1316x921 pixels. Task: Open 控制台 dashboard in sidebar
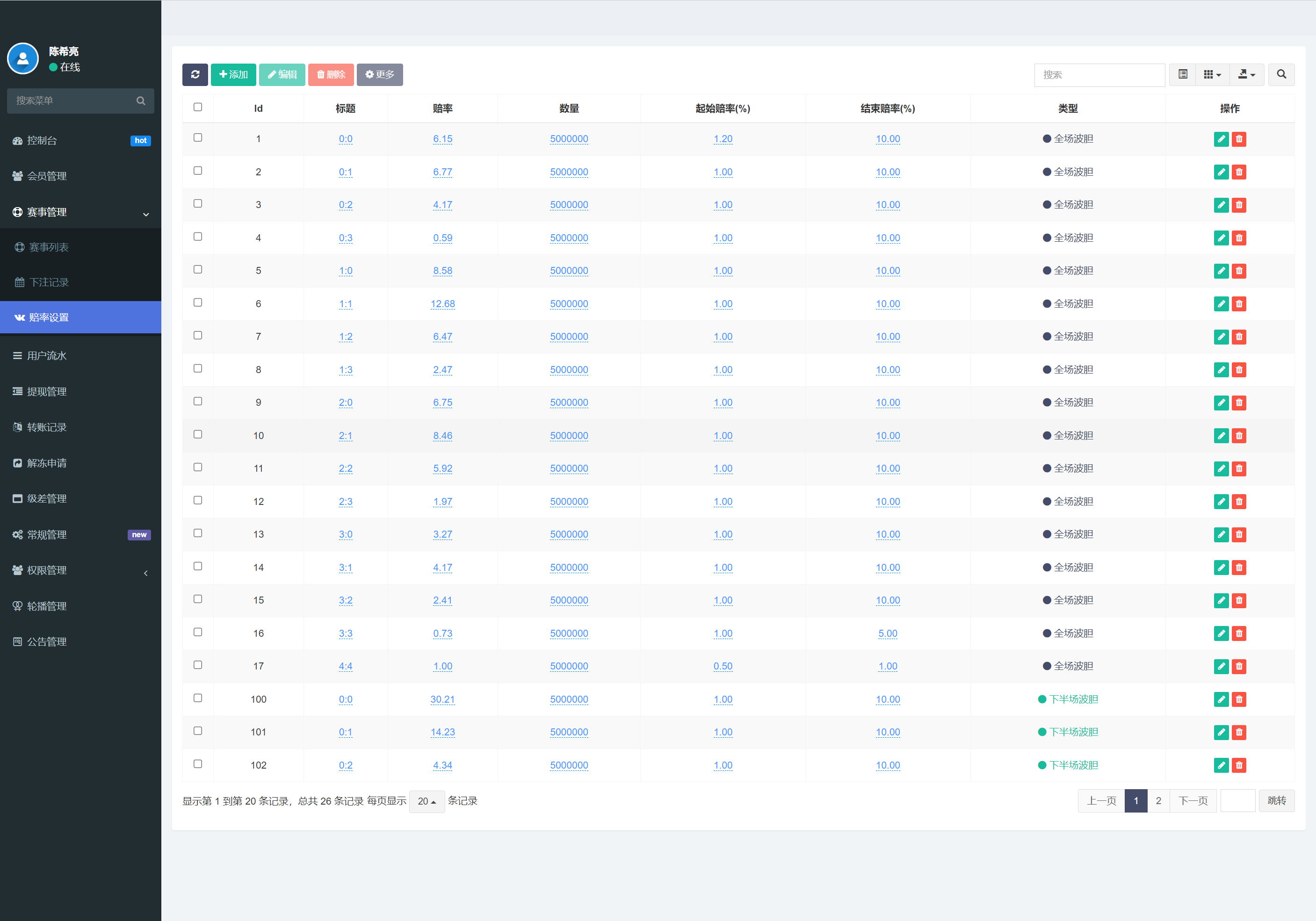click(x=81, y=140)
